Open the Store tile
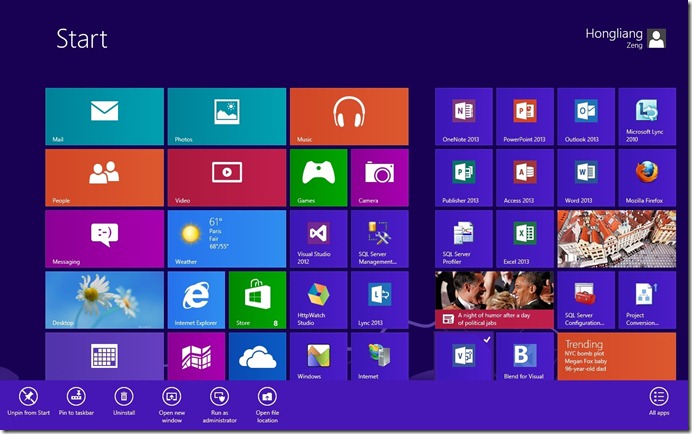This screenshot has width=692, height=434. [x=257, y=300]
